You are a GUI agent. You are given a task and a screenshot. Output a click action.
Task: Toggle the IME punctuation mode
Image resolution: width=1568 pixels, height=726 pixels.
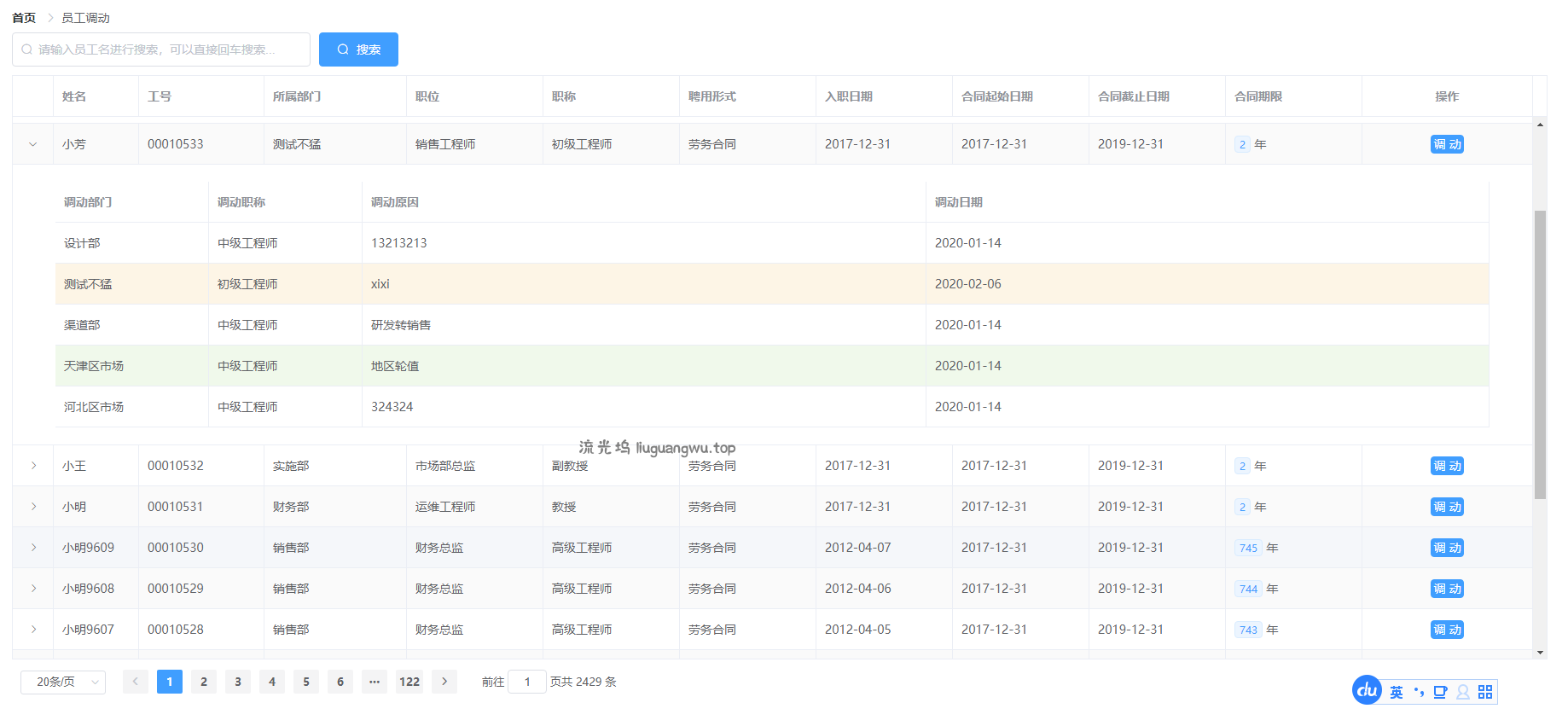point(1419,692)
